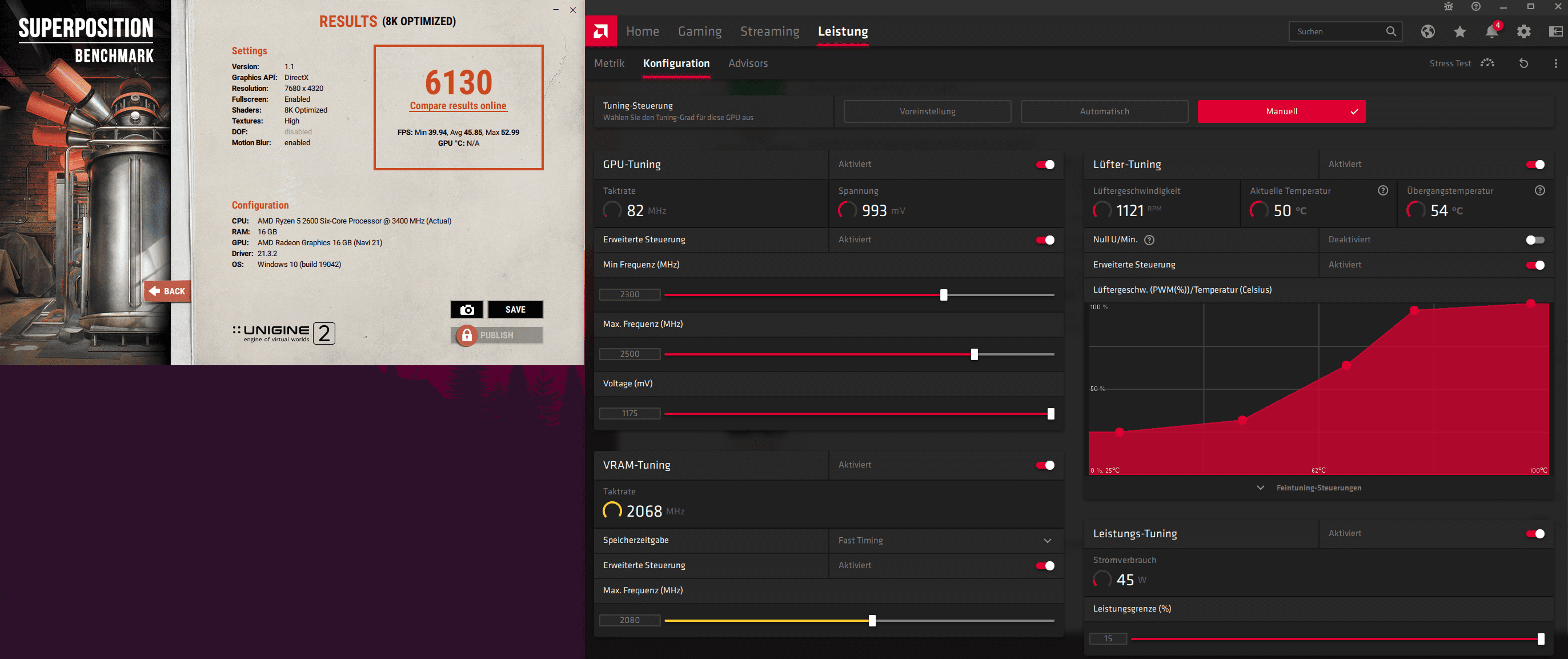Click help icon next to Null U/Min.
The height and width of the screenshot is (659, 1568).
pos(1149,240)
